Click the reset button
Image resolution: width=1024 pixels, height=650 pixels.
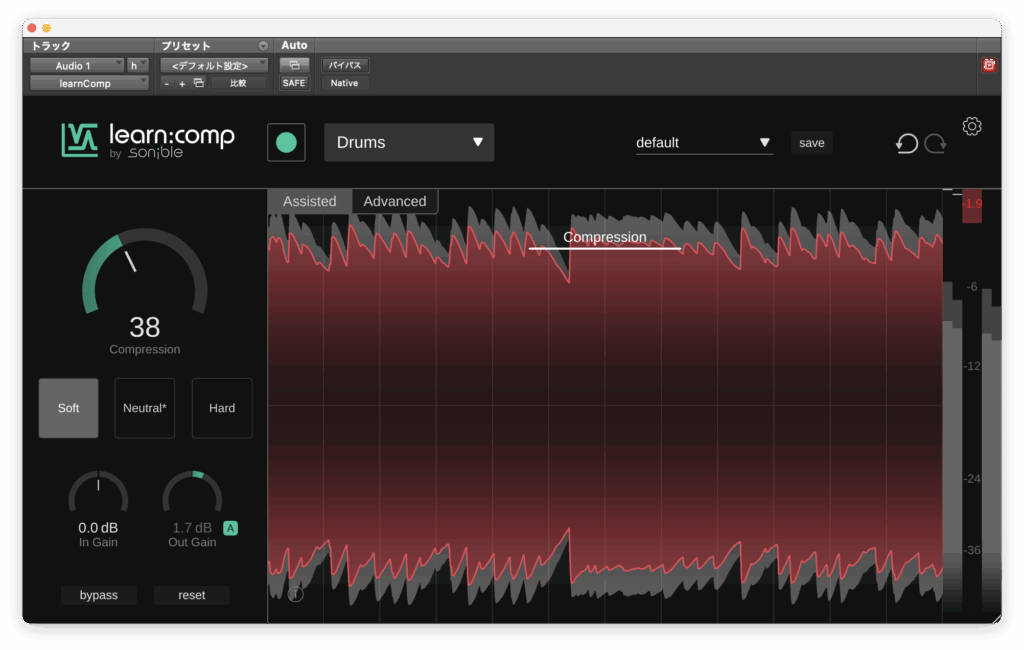pos(191,595)
